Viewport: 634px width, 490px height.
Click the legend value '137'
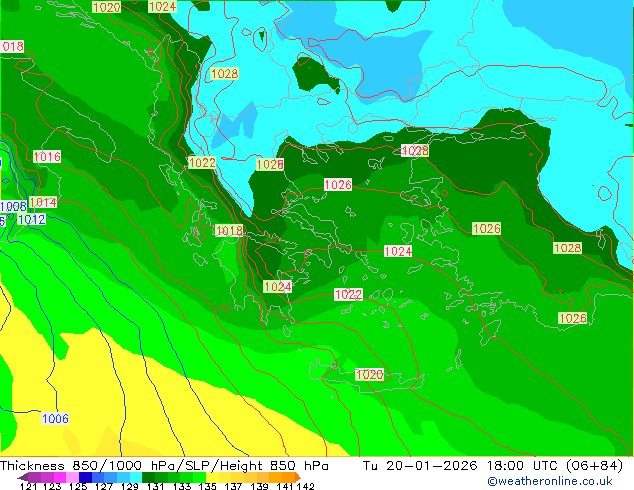pos(233,486)
